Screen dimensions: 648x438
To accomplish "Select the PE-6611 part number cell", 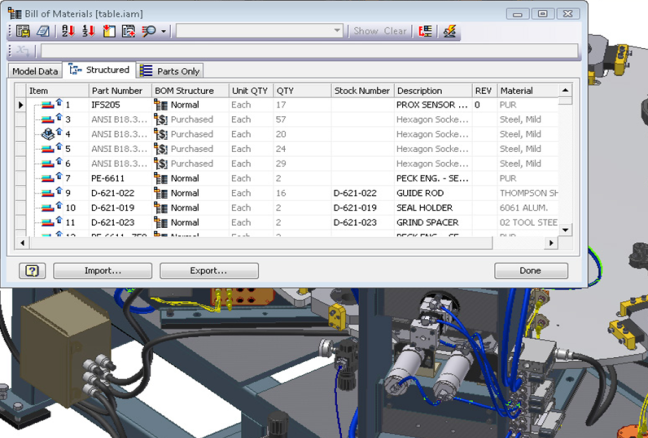I will (x=120, y=179).
